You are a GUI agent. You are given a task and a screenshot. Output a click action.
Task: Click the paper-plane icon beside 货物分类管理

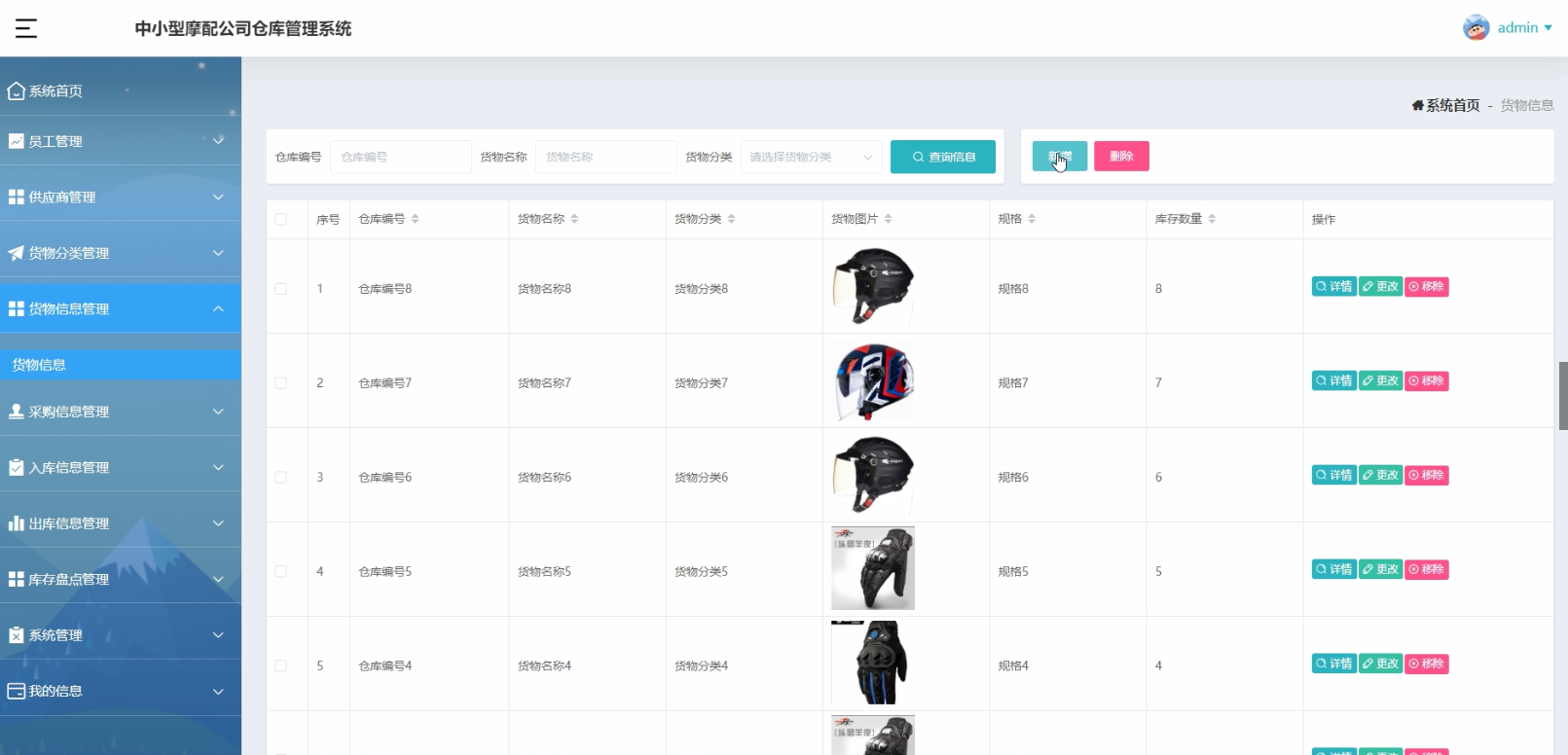click(16, 253)
